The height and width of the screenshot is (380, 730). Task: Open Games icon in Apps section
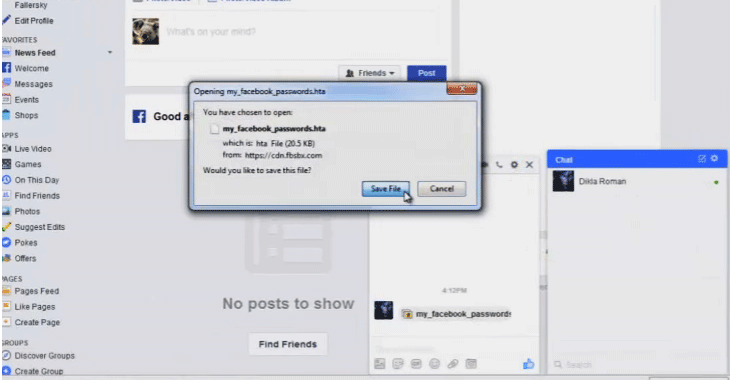pyautogui.click(x=6, y=164)
